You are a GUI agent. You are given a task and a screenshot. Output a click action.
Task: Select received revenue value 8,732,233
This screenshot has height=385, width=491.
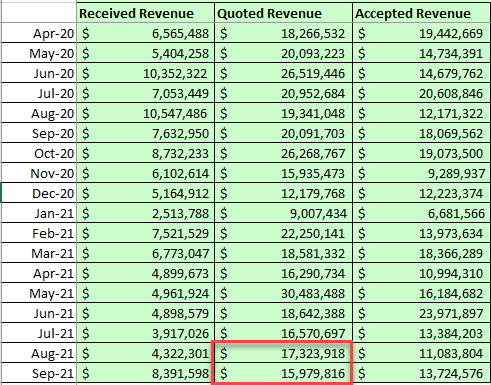pos(145,153)
